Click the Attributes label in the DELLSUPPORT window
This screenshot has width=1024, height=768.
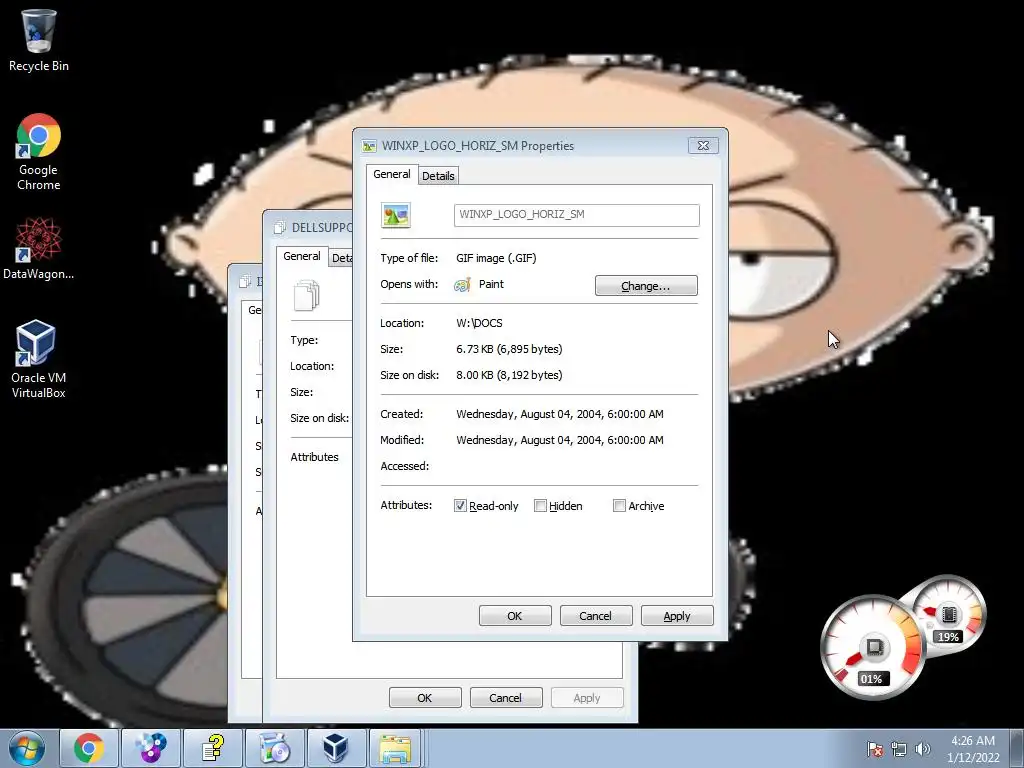(314, 457)
